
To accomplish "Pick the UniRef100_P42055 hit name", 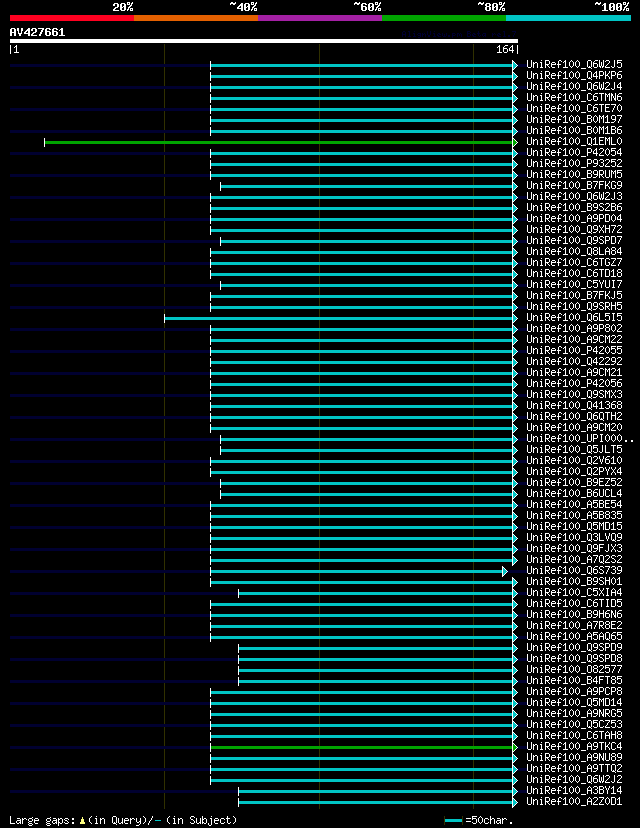I will pos(574,351).
